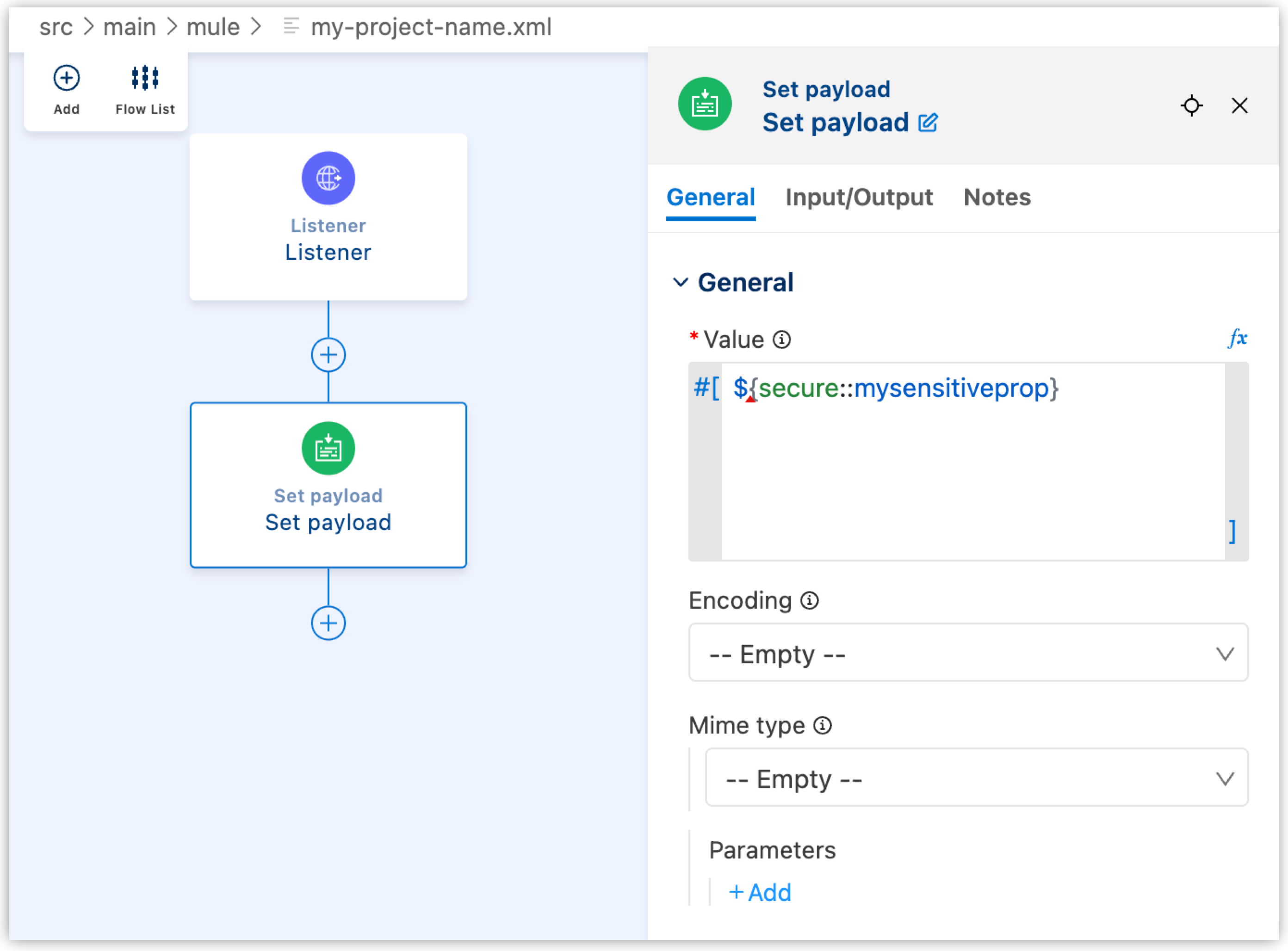The image size is (1288, 951).
Task: Click the info icon next to Encoding
Action: click(x=809, y=600)
